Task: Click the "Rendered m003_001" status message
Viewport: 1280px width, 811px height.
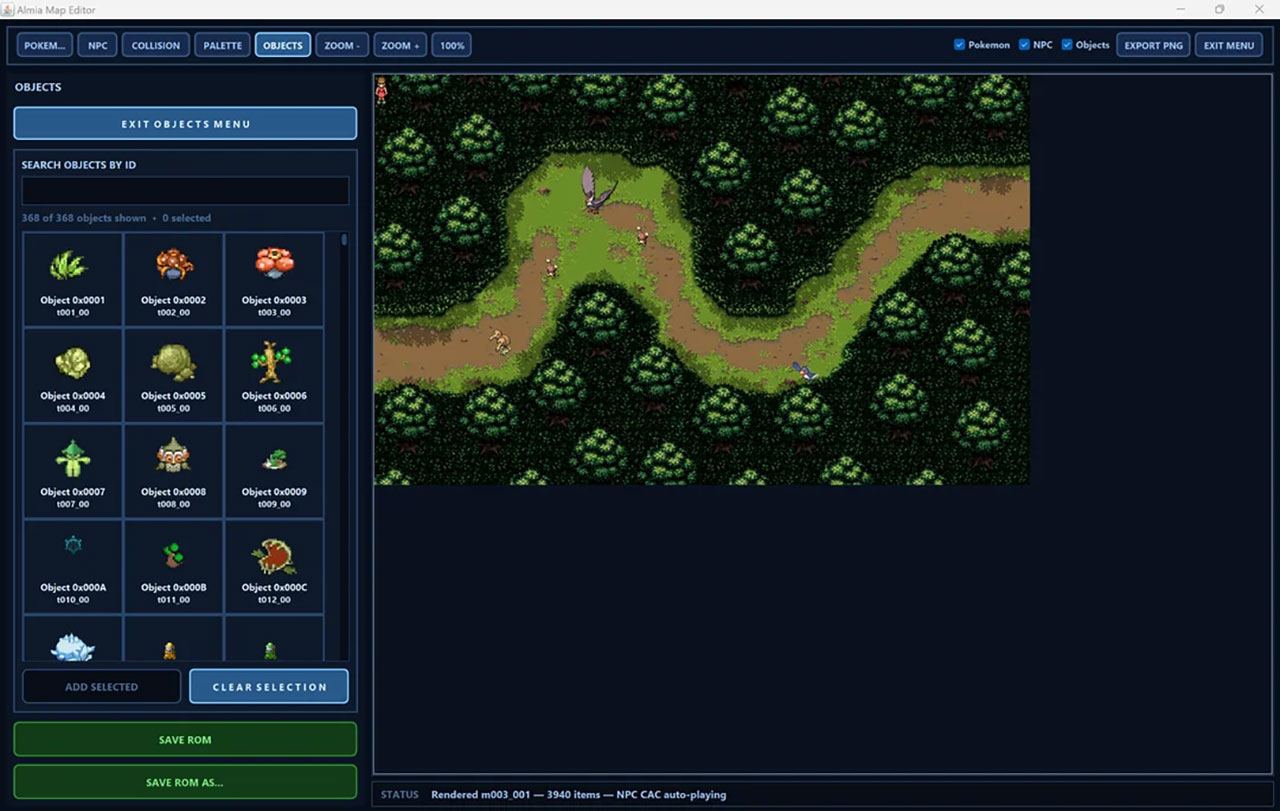Action: 579,795
